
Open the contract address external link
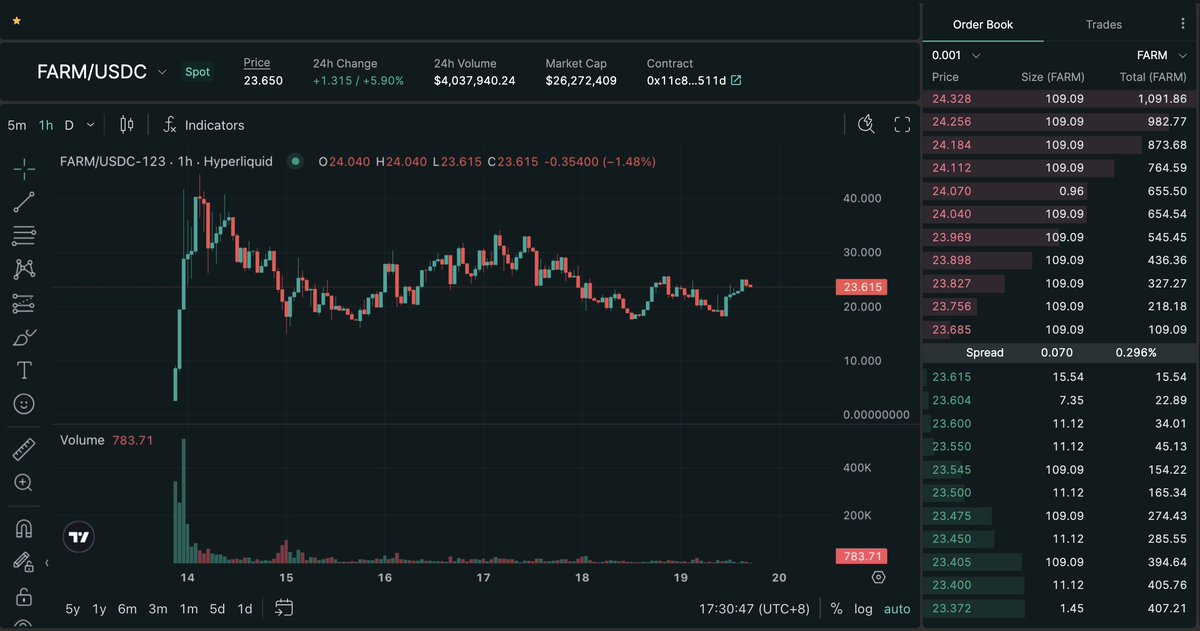(736, 80)
